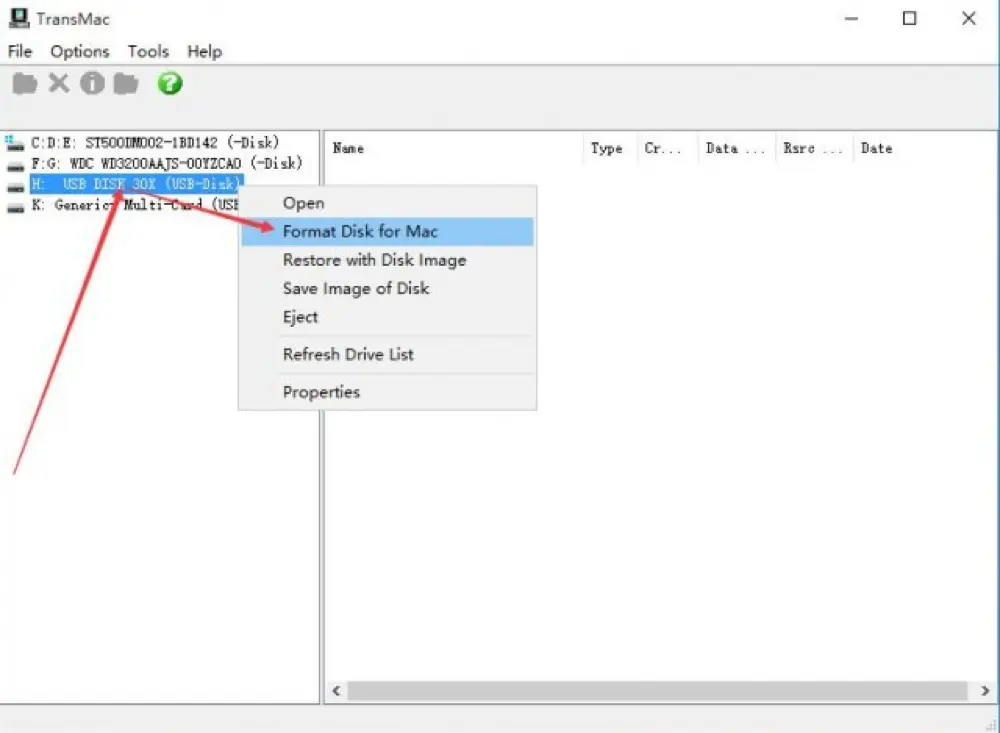1000x733 pixels.
Task: Click the Data ... column header
Action: coord(737,148)
